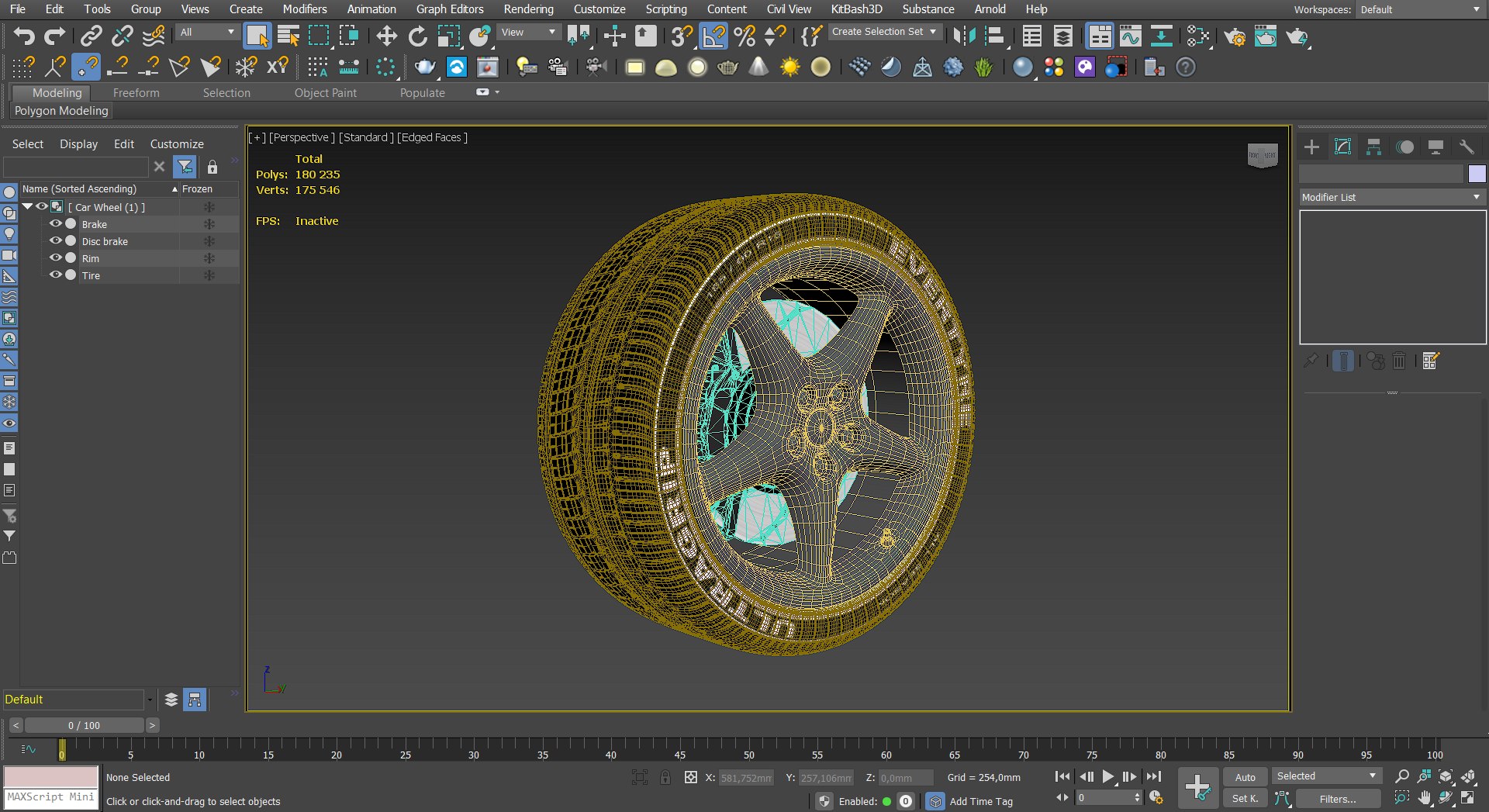Toggle Angle Snap icon
The height and width of the screenshot is (812, 1489).
click(x=713, y=36)
